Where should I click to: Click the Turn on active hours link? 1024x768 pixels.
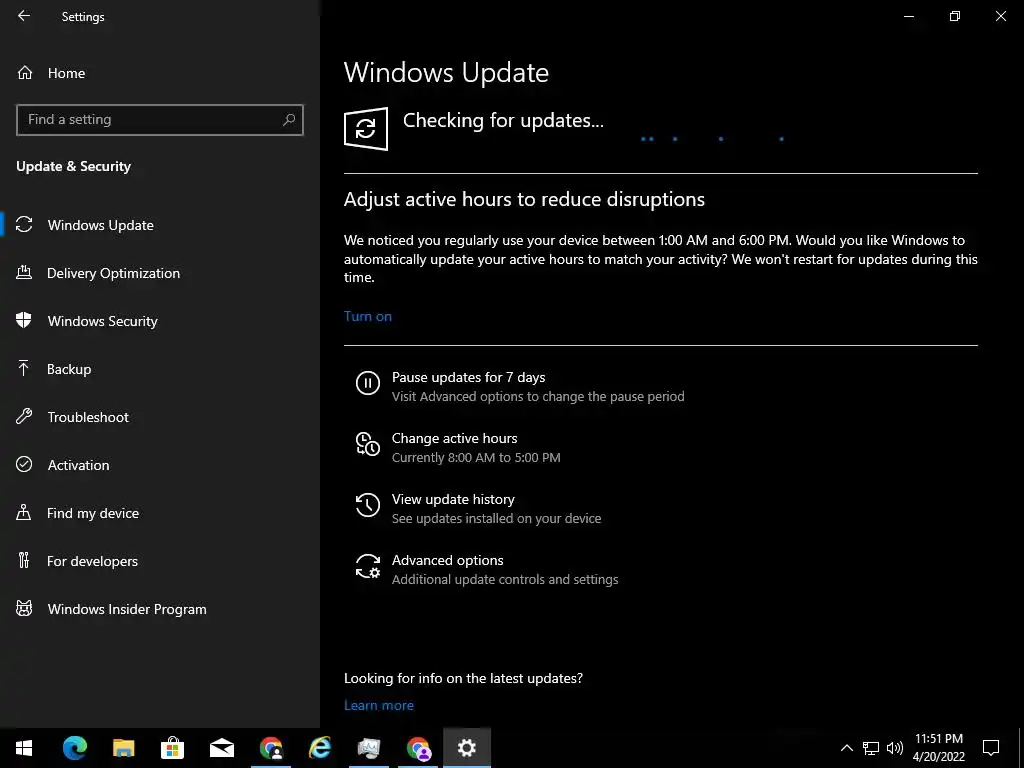[x=368, y=316]
